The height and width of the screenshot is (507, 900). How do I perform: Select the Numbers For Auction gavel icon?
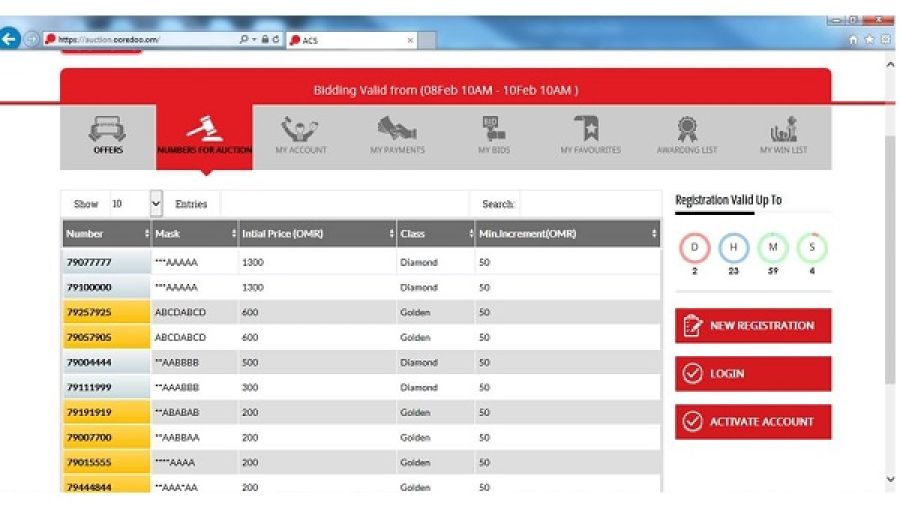pyautogui.click(x=205, y=129)
